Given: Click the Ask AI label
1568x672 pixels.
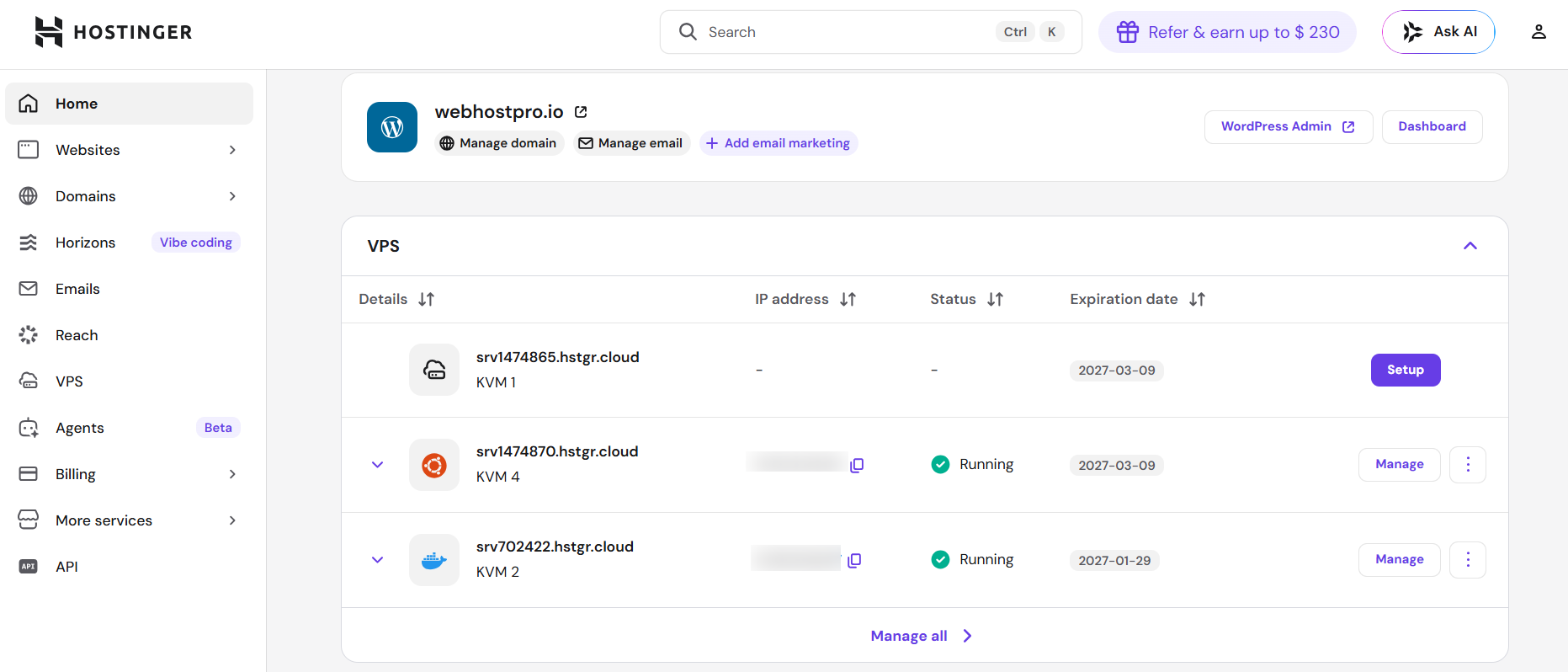Looking at the screenshot, I should [x=1455, y=32].
